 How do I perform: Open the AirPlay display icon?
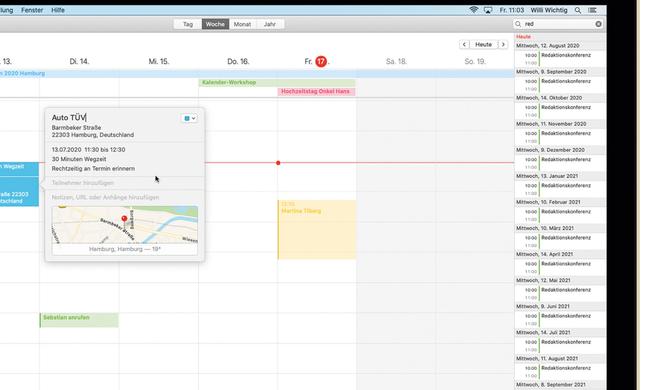coord(488,10)
